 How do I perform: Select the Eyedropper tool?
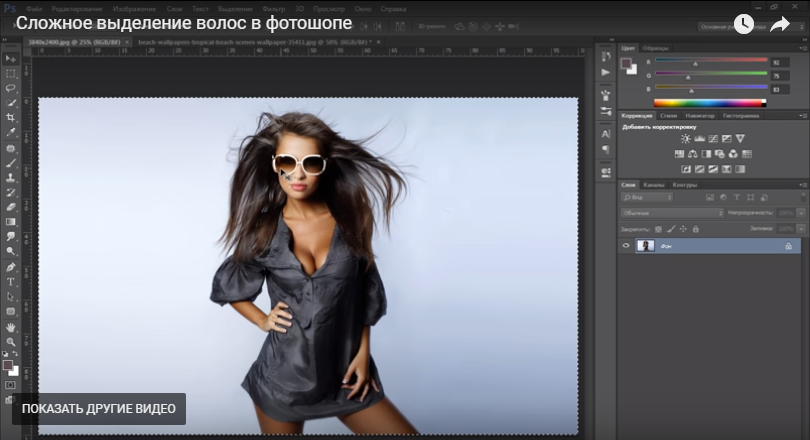click(x=11, y=132)
